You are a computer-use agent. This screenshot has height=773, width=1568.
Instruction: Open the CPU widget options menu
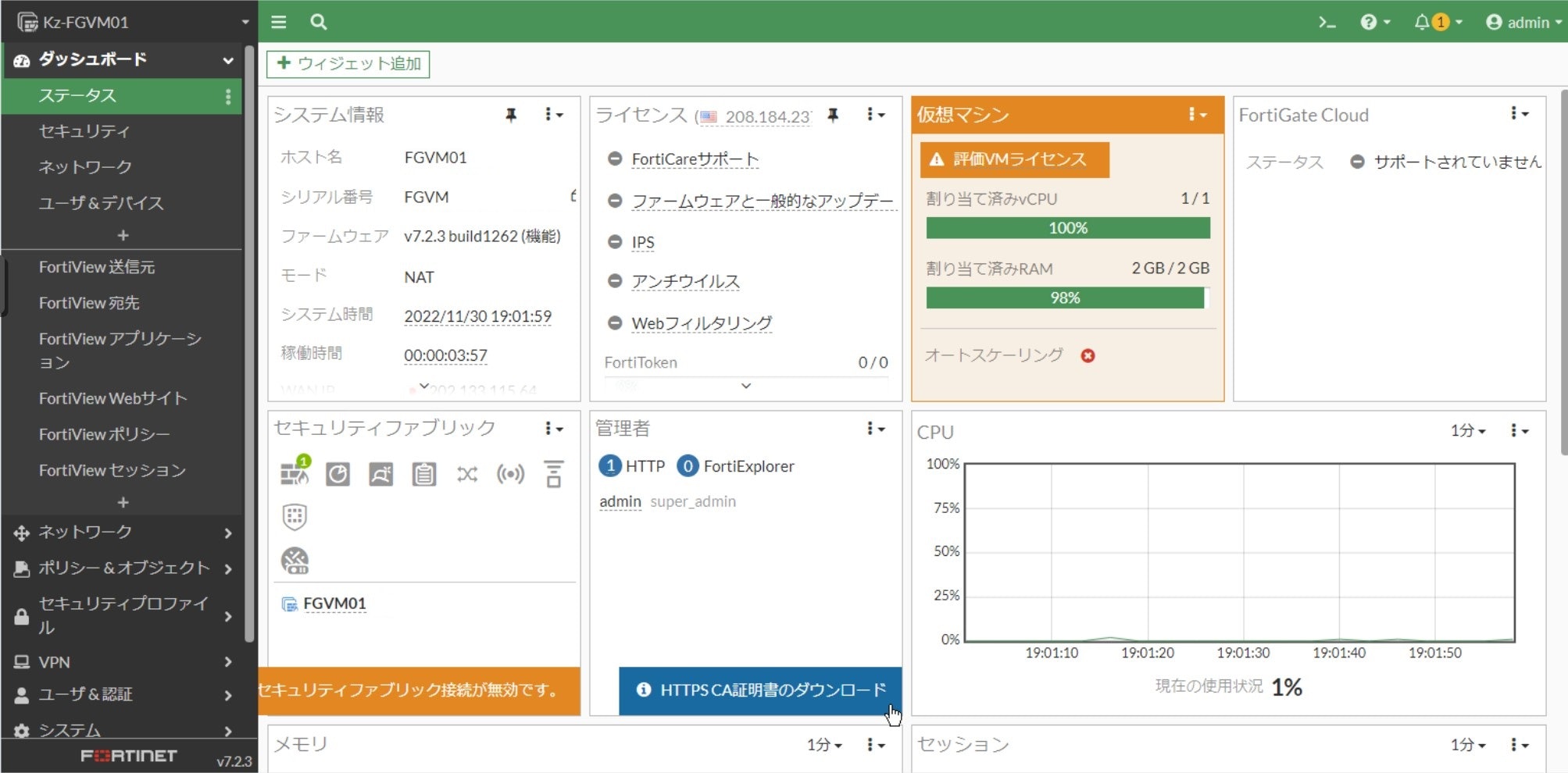coord(1519,431)
